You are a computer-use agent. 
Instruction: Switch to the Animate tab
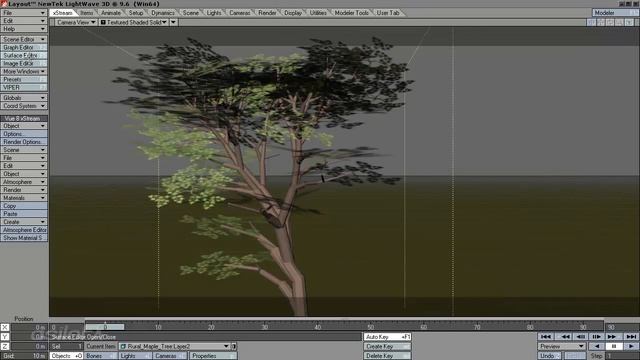click(111, 13)
